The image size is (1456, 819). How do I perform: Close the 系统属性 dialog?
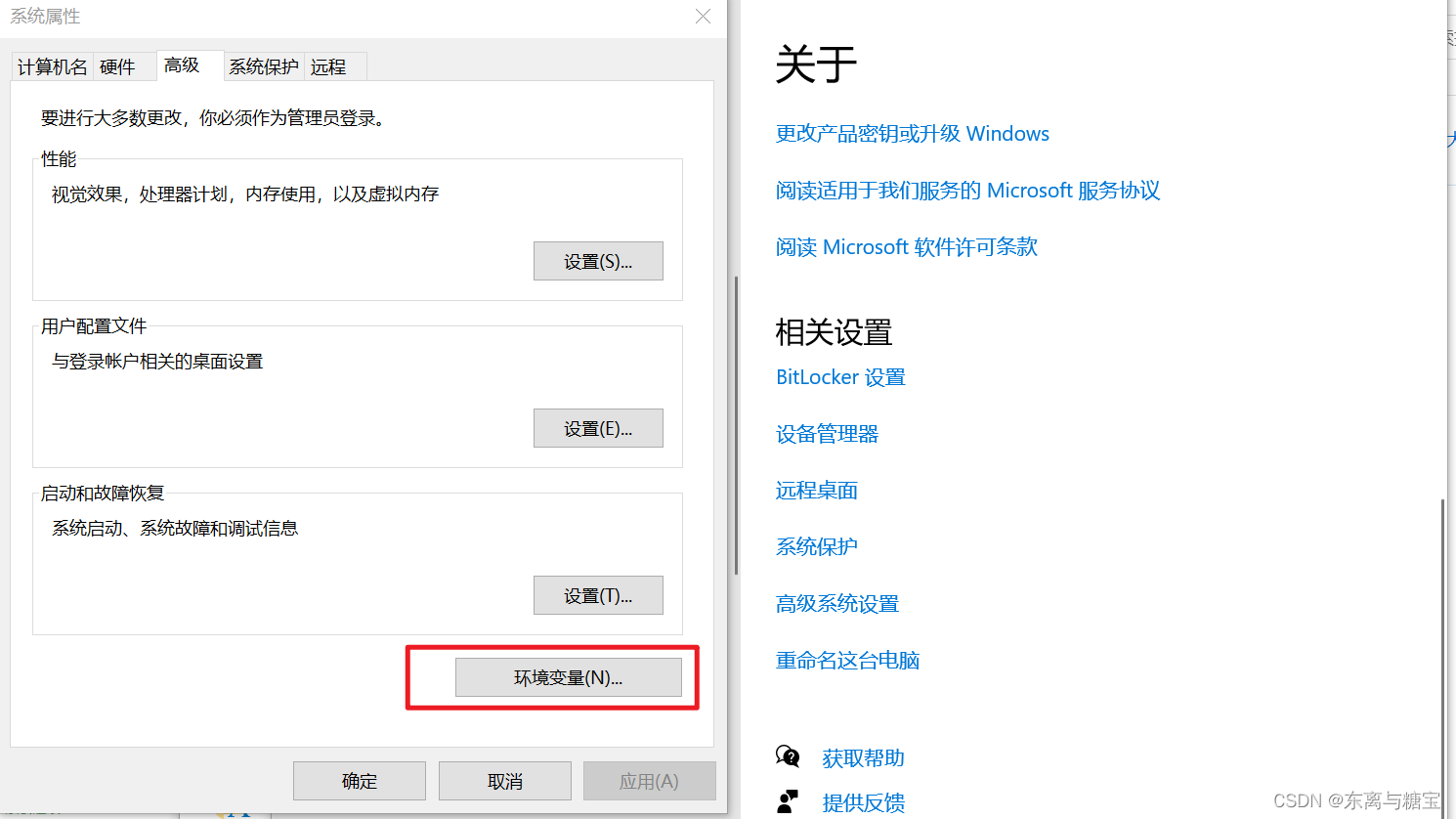click(703, 17)
